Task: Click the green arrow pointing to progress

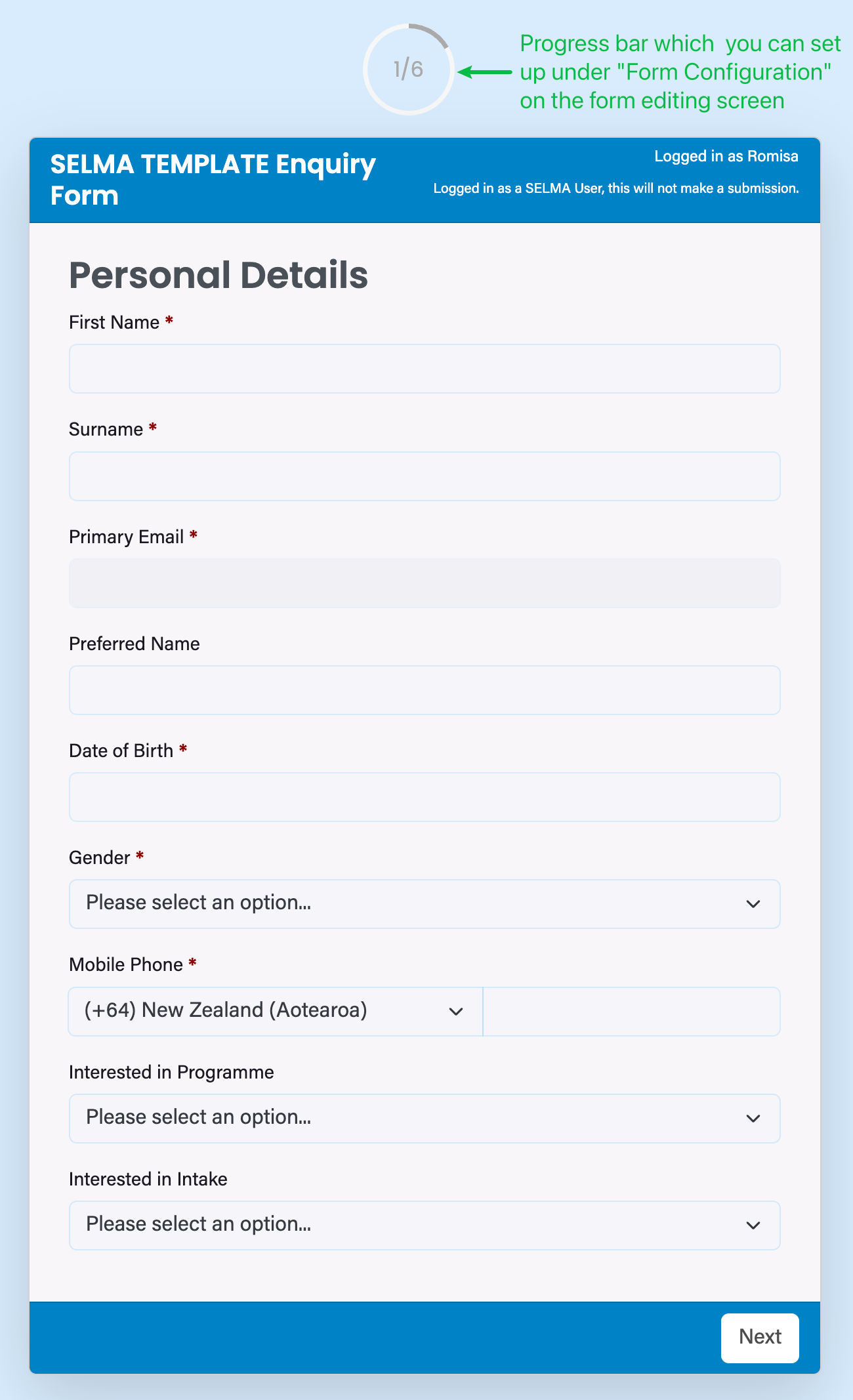Action: (x=484, y=72)
